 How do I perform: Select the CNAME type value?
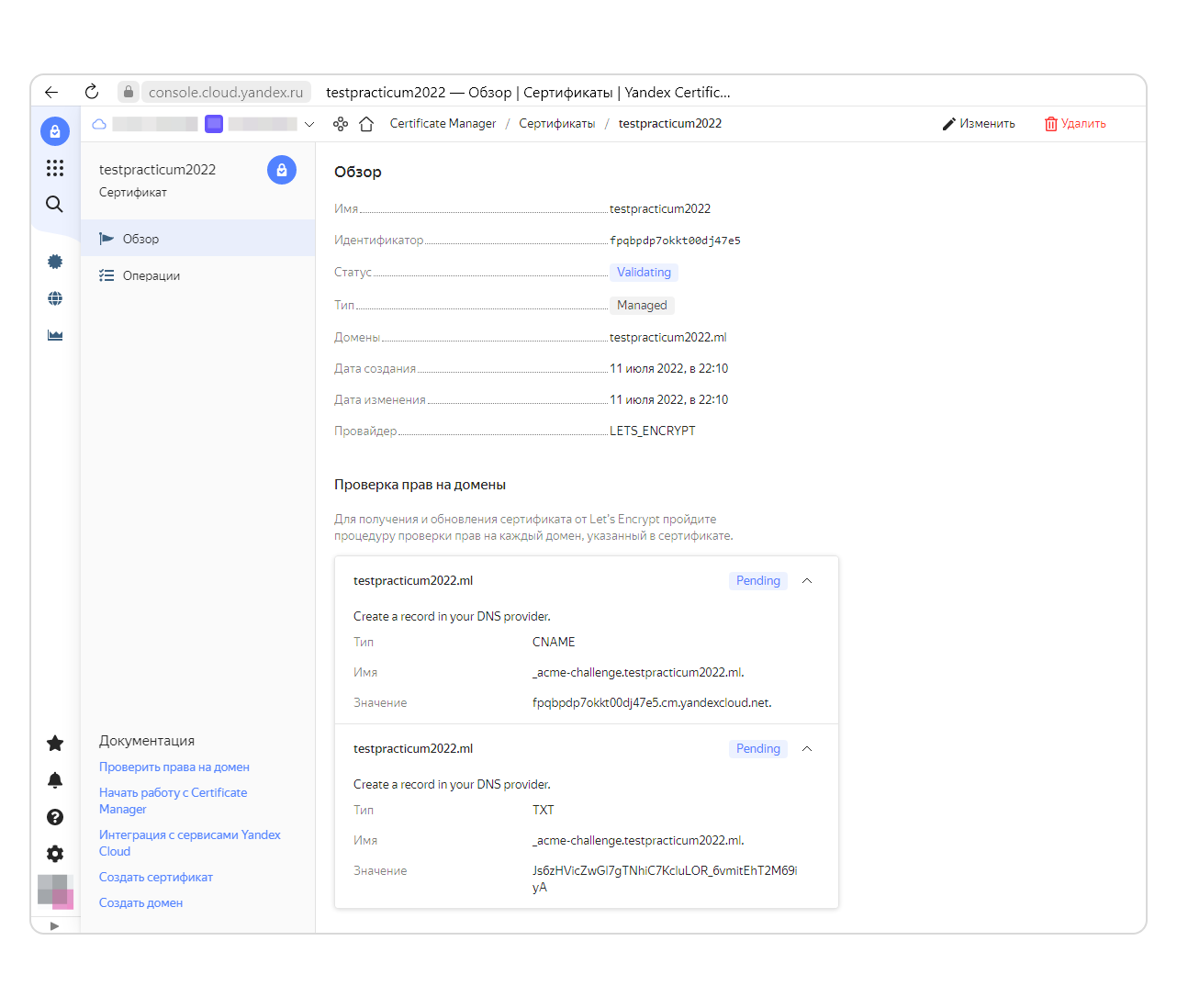click(x=554, y=642)
